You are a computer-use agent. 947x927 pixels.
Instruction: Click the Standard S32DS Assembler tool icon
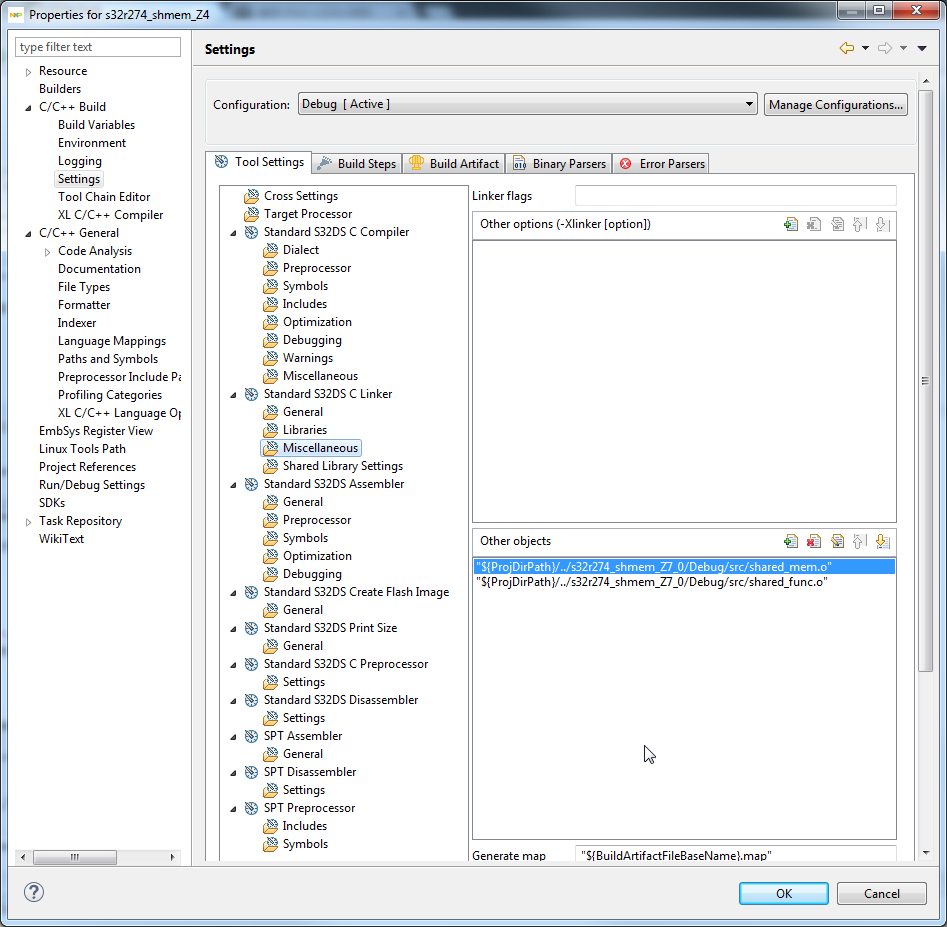point(251,484)
